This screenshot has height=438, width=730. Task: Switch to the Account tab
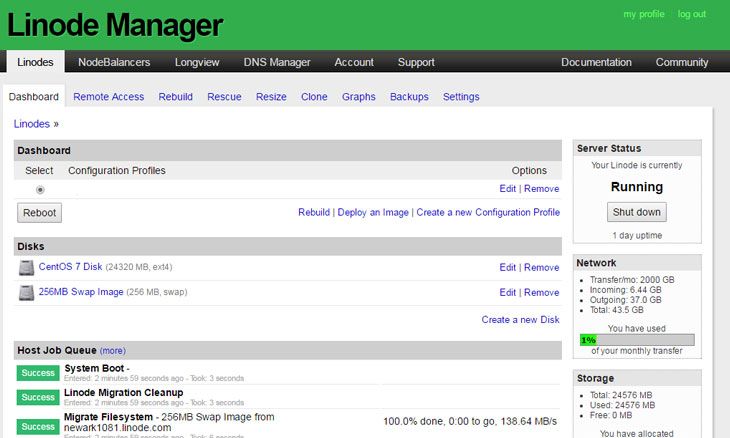coord(354,62)
